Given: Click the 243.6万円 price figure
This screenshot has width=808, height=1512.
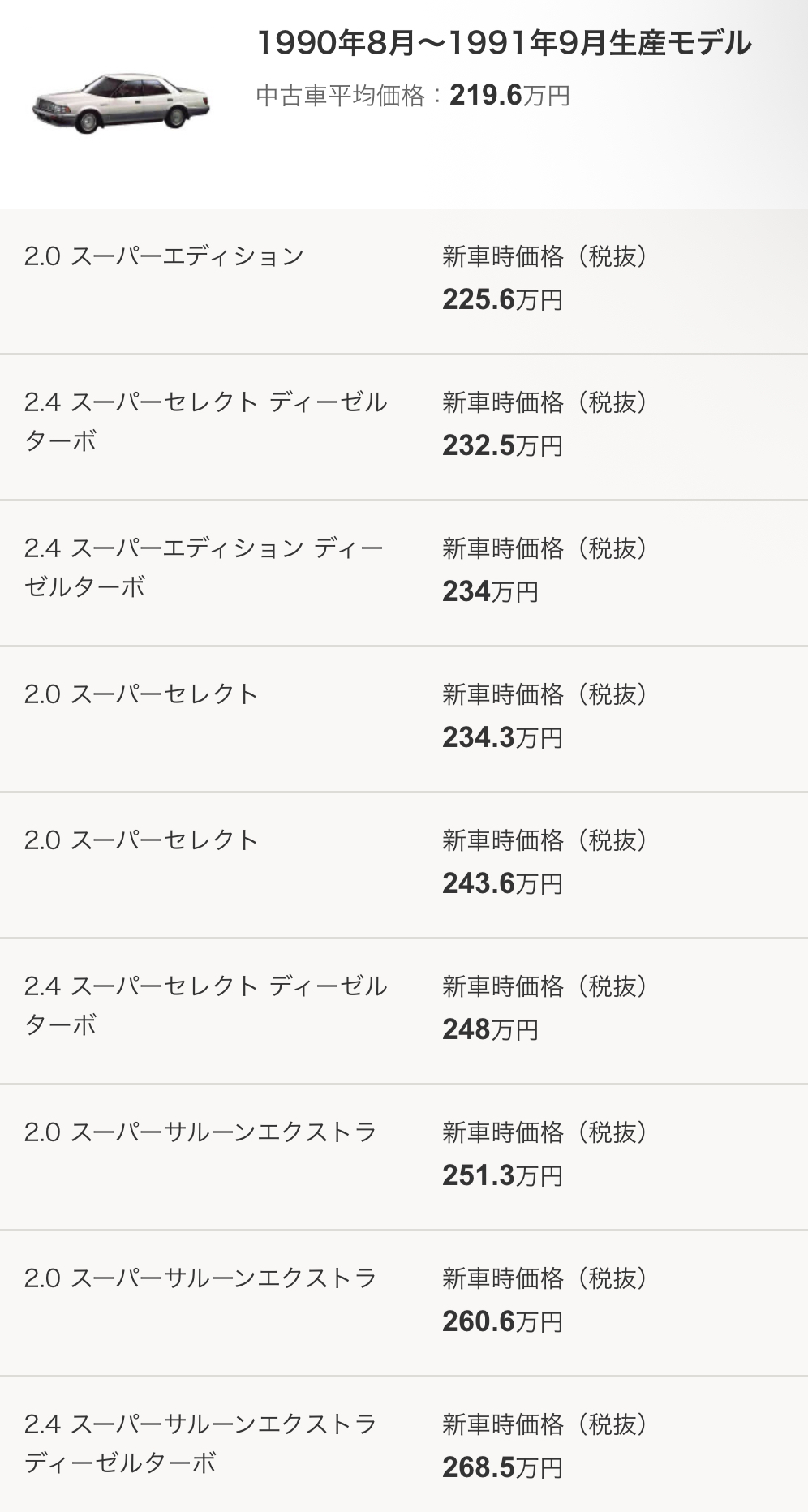Looking at the screenshot, I should tap(502, 884).
